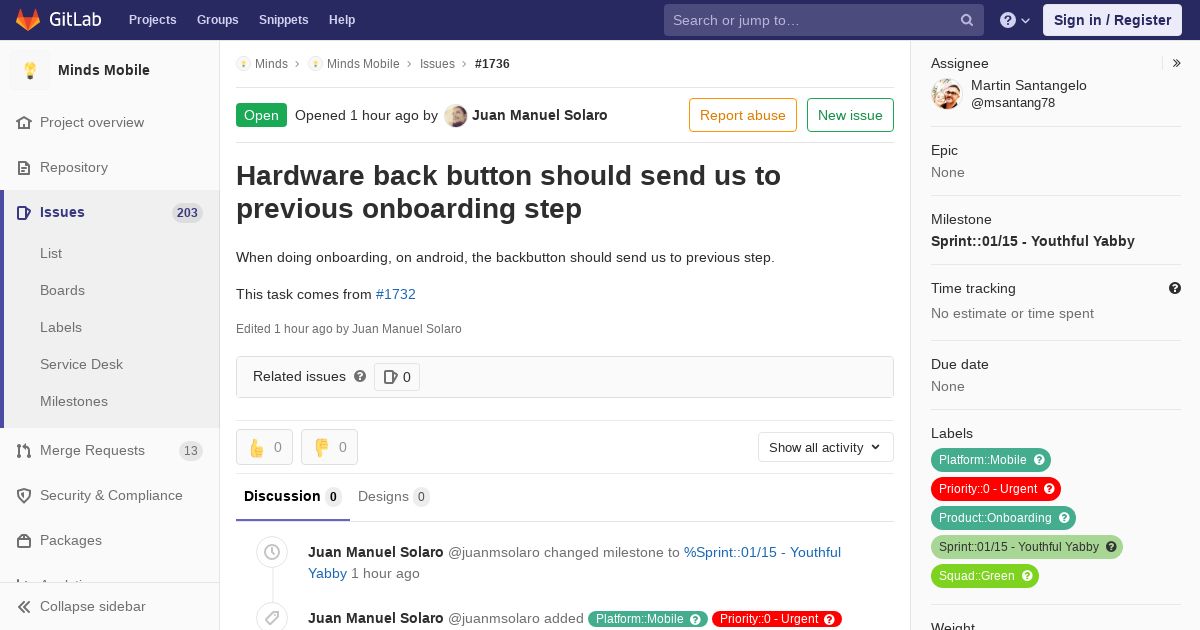Image resolution: width=1200 pixels, height=630 pixels.
Task: Open Issues List in the sidebar
Action: tap(51, 253)
